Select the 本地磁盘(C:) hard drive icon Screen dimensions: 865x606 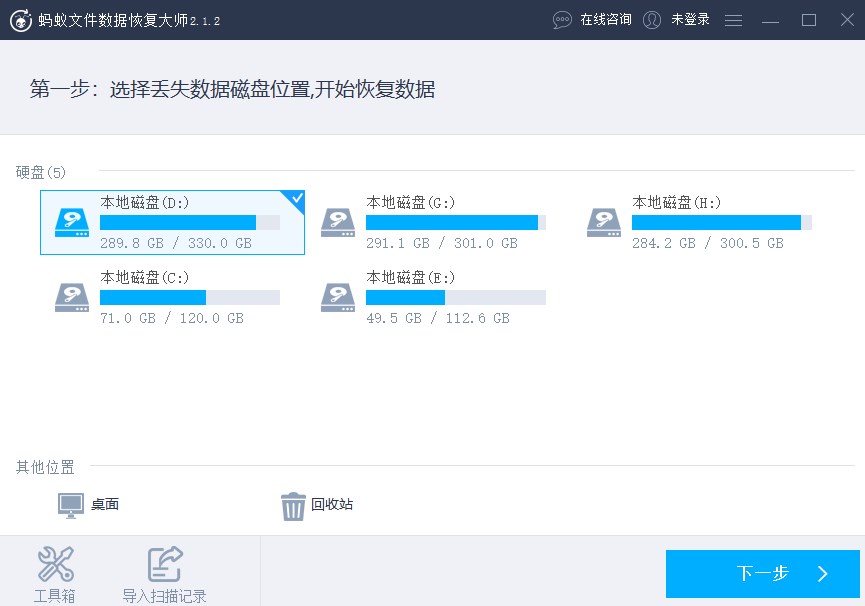[70, 297]
